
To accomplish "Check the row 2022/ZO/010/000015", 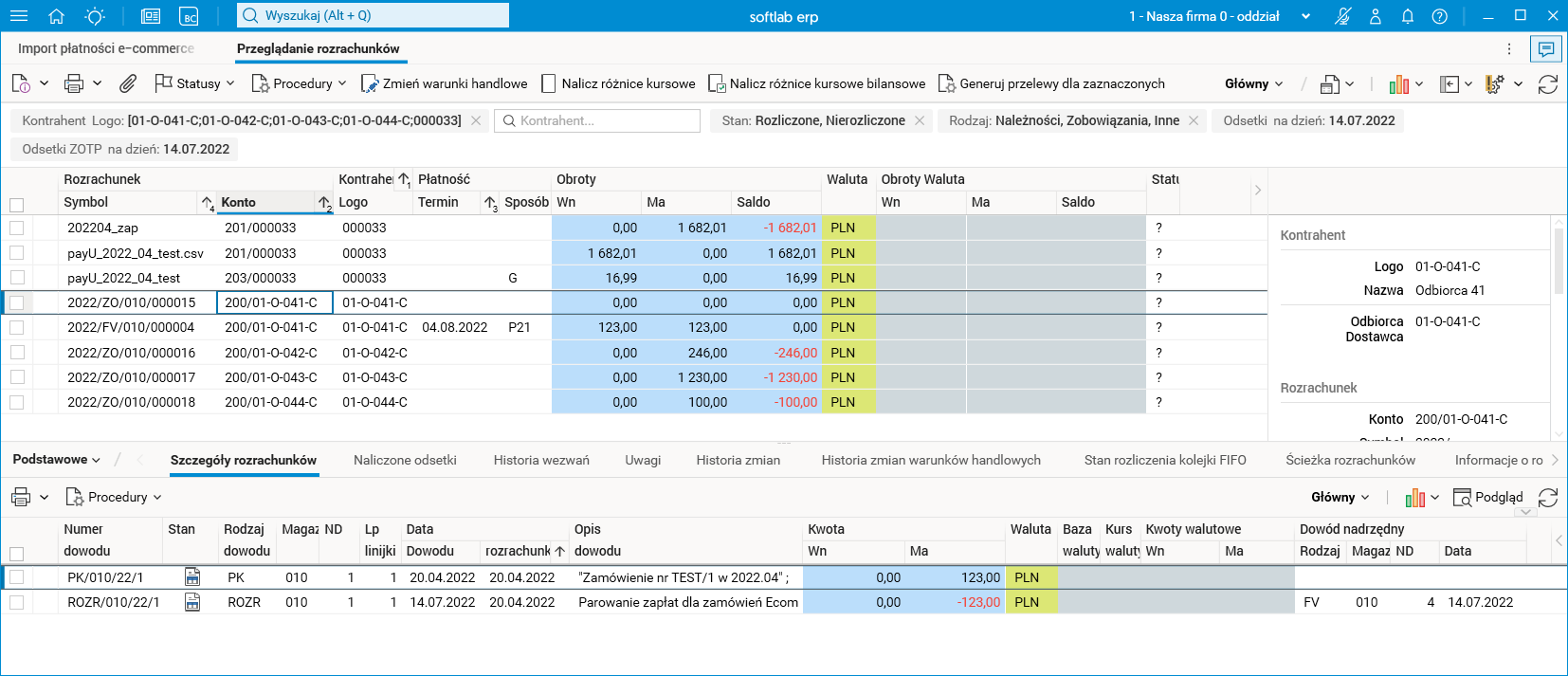I will tap(16, 302).
